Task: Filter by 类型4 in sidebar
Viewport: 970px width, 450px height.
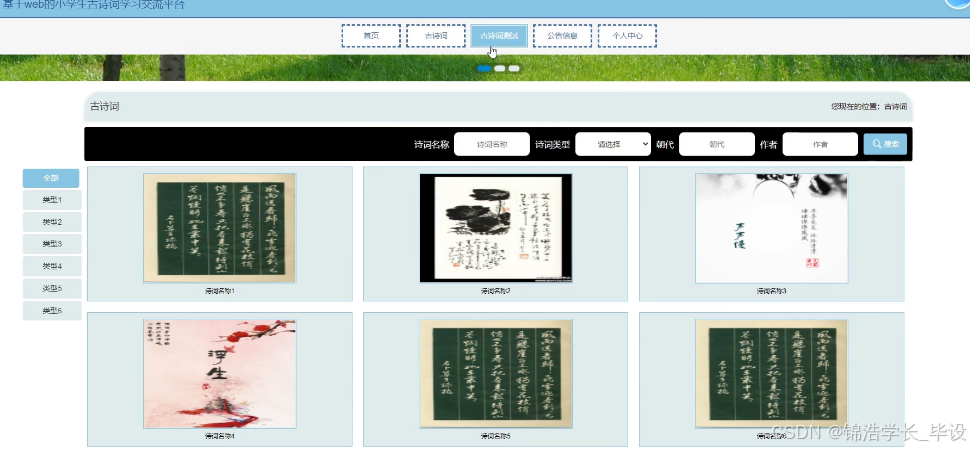Action: click(52, 266)
